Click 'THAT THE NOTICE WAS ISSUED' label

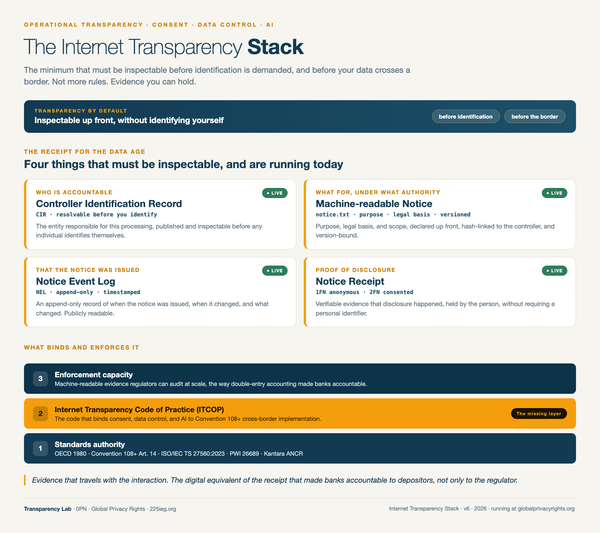pos(88,270)
